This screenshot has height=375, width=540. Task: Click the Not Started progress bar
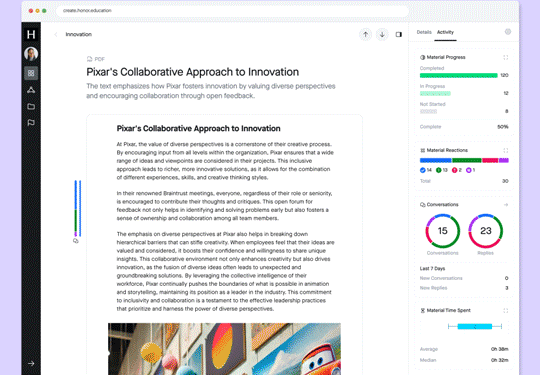(x=428, y=111)
